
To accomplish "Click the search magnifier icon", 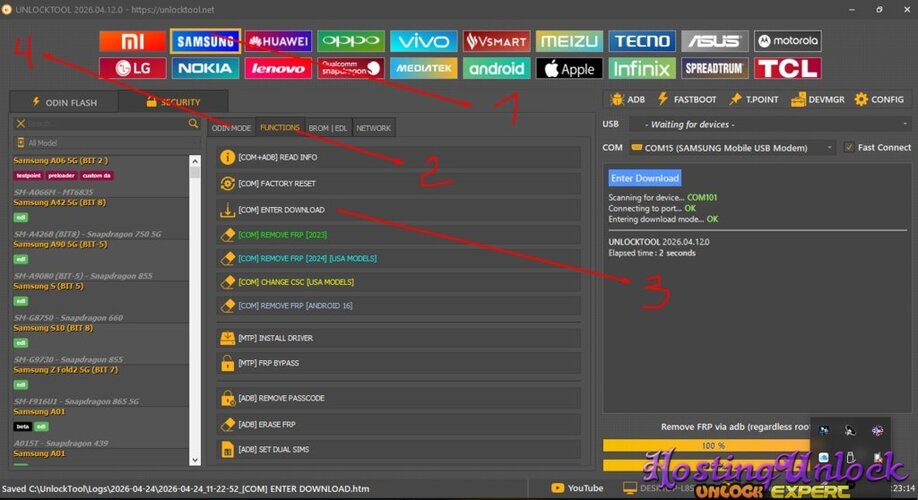I will tap(193, 124).
